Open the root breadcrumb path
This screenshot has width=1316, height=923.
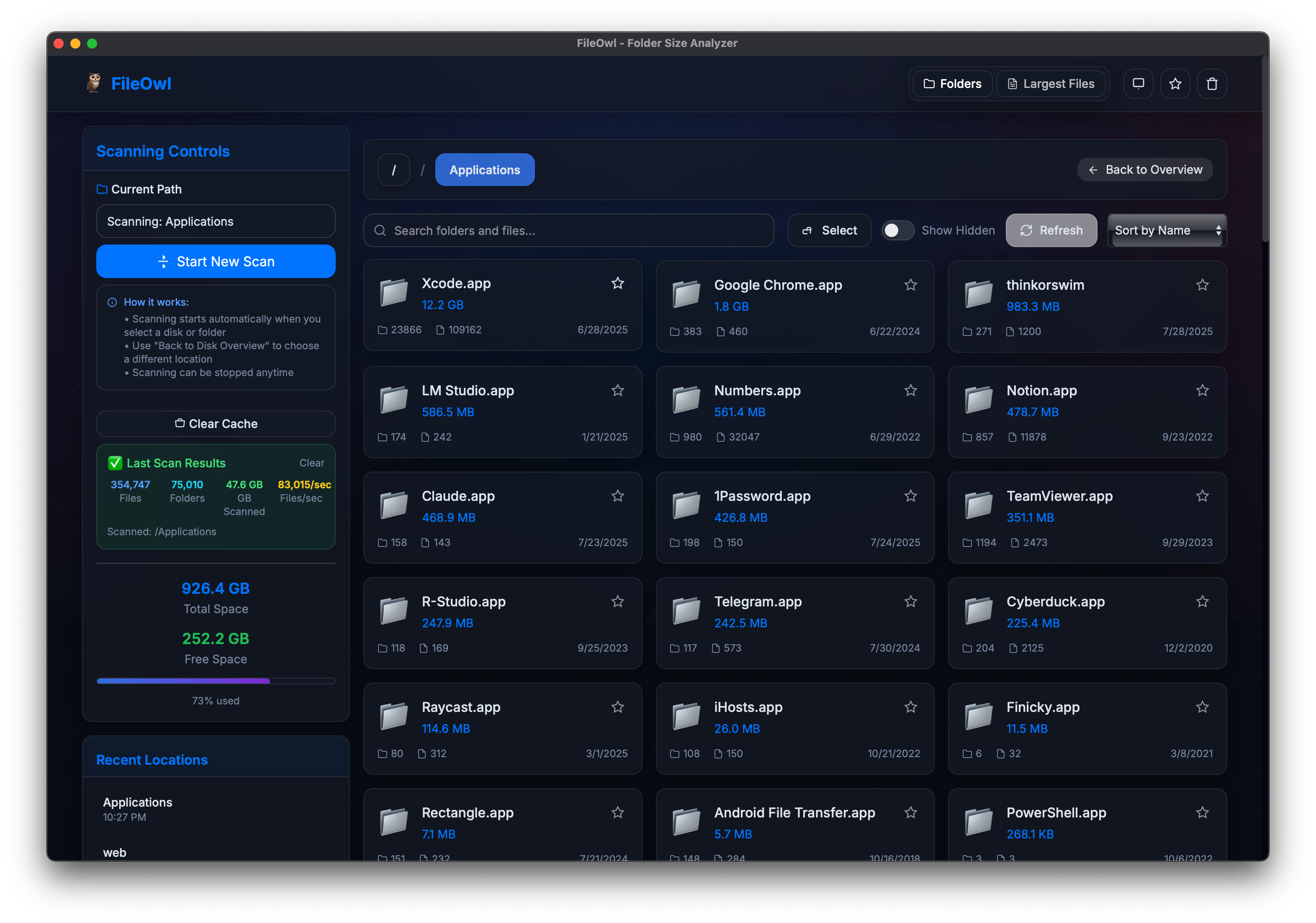pos(394,169)
